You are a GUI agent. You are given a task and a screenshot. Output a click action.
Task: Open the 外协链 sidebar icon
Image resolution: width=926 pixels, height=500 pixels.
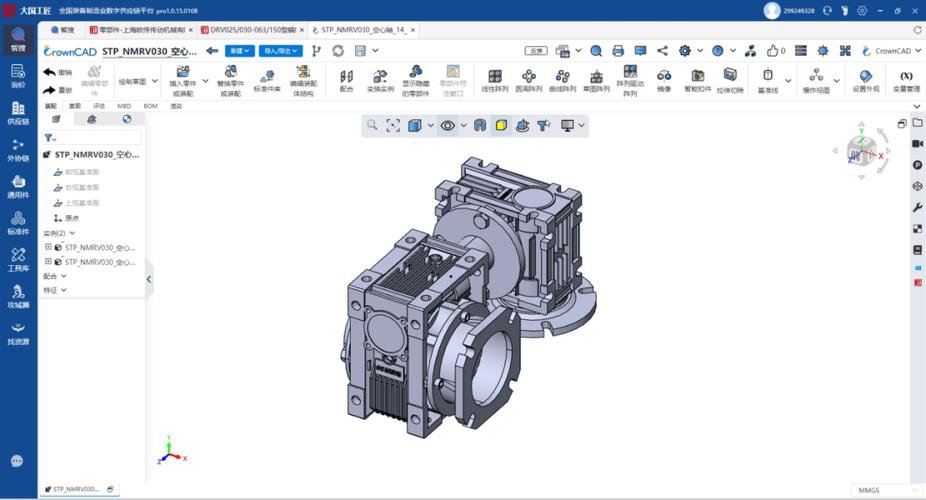(x=18, y=149)
